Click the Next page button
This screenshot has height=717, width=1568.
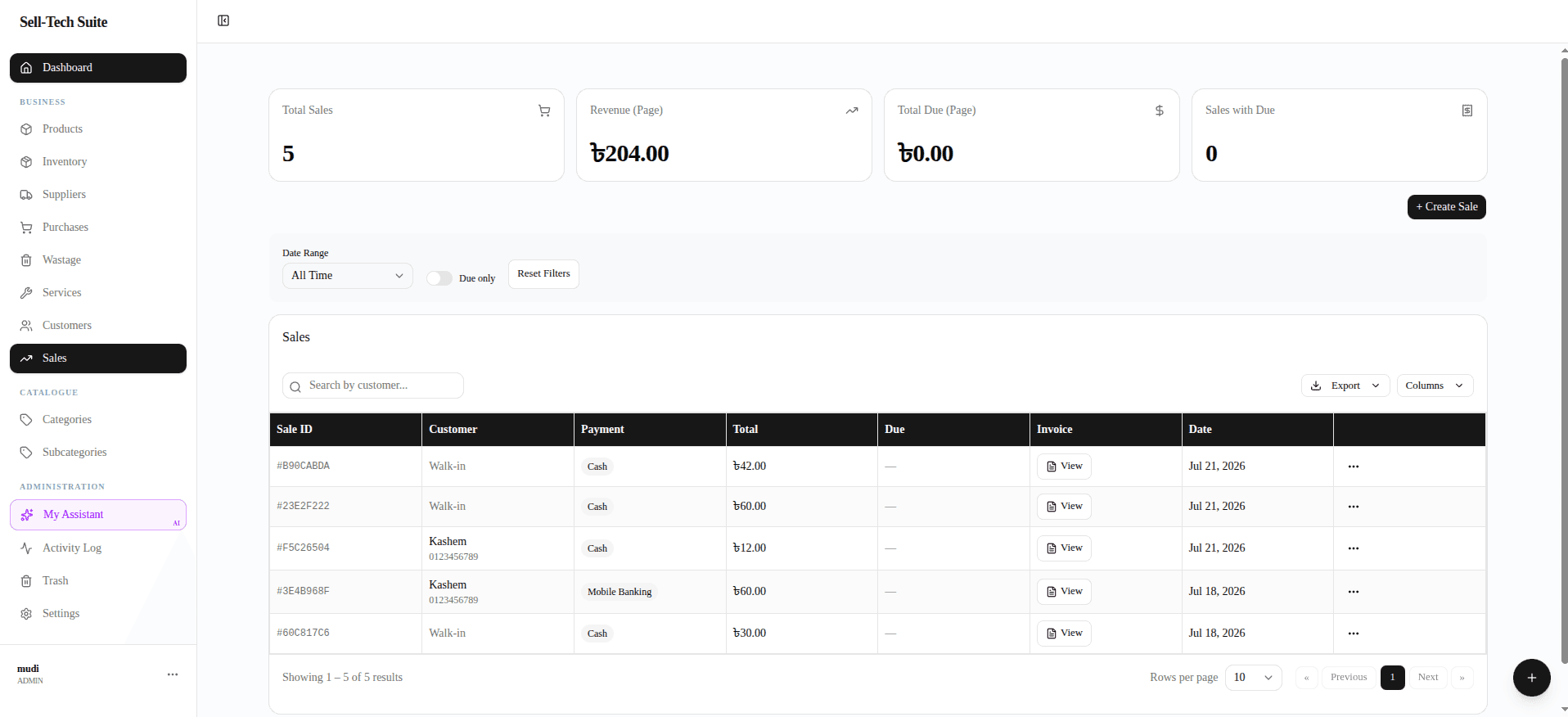[1428, 678]
